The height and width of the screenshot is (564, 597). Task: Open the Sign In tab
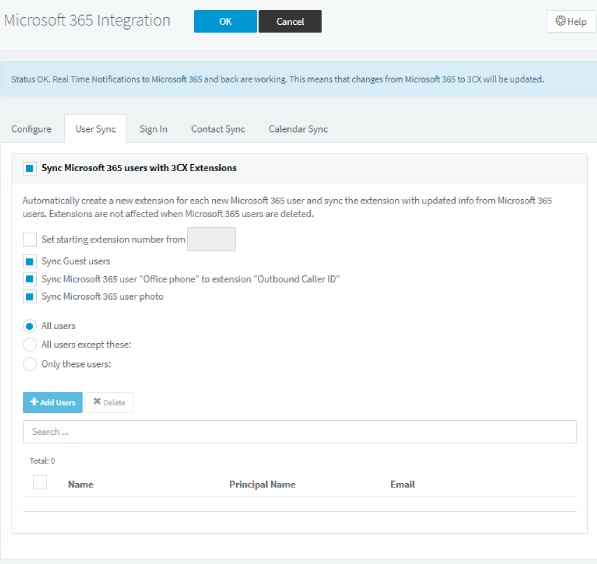click(x=153, y=129)
